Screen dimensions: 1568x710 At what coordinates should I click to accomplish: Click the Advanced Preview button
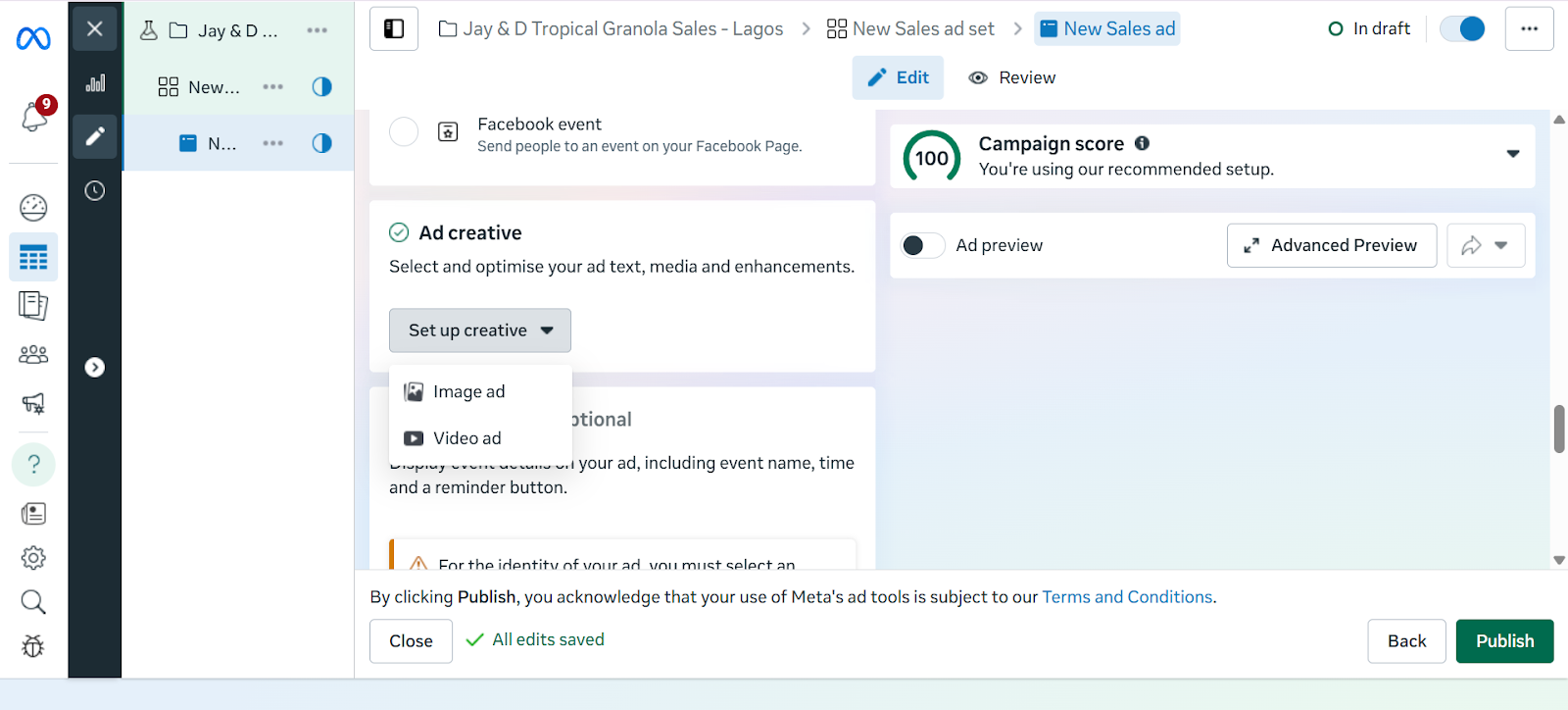(1332, 245)
